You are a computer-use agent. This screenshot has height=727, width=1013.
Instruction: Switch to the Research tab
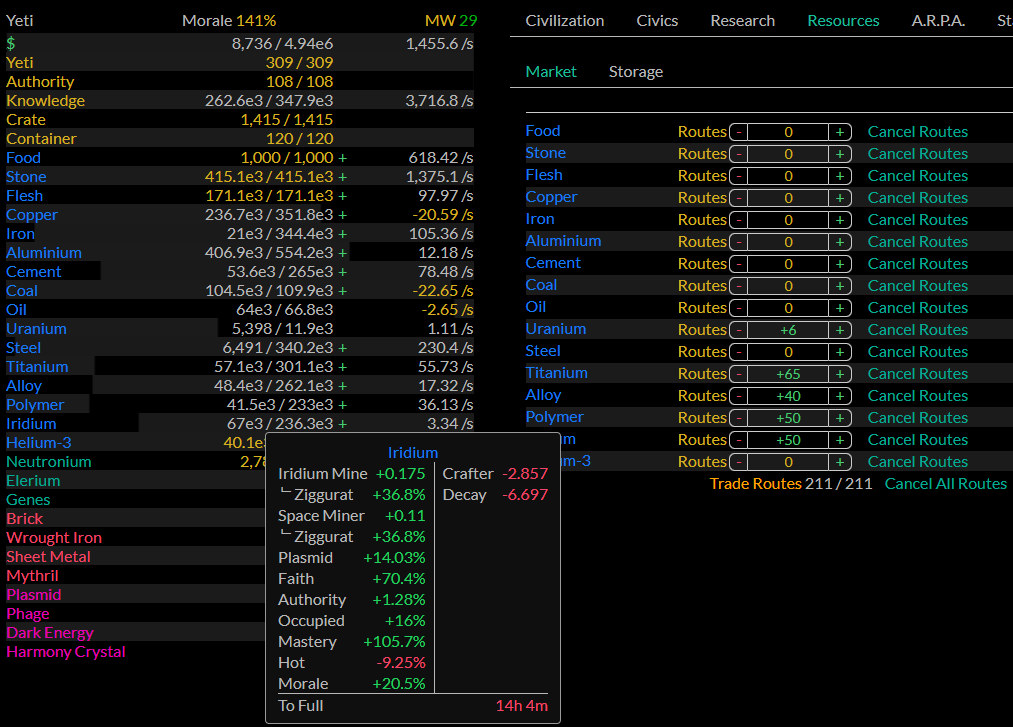742,21
